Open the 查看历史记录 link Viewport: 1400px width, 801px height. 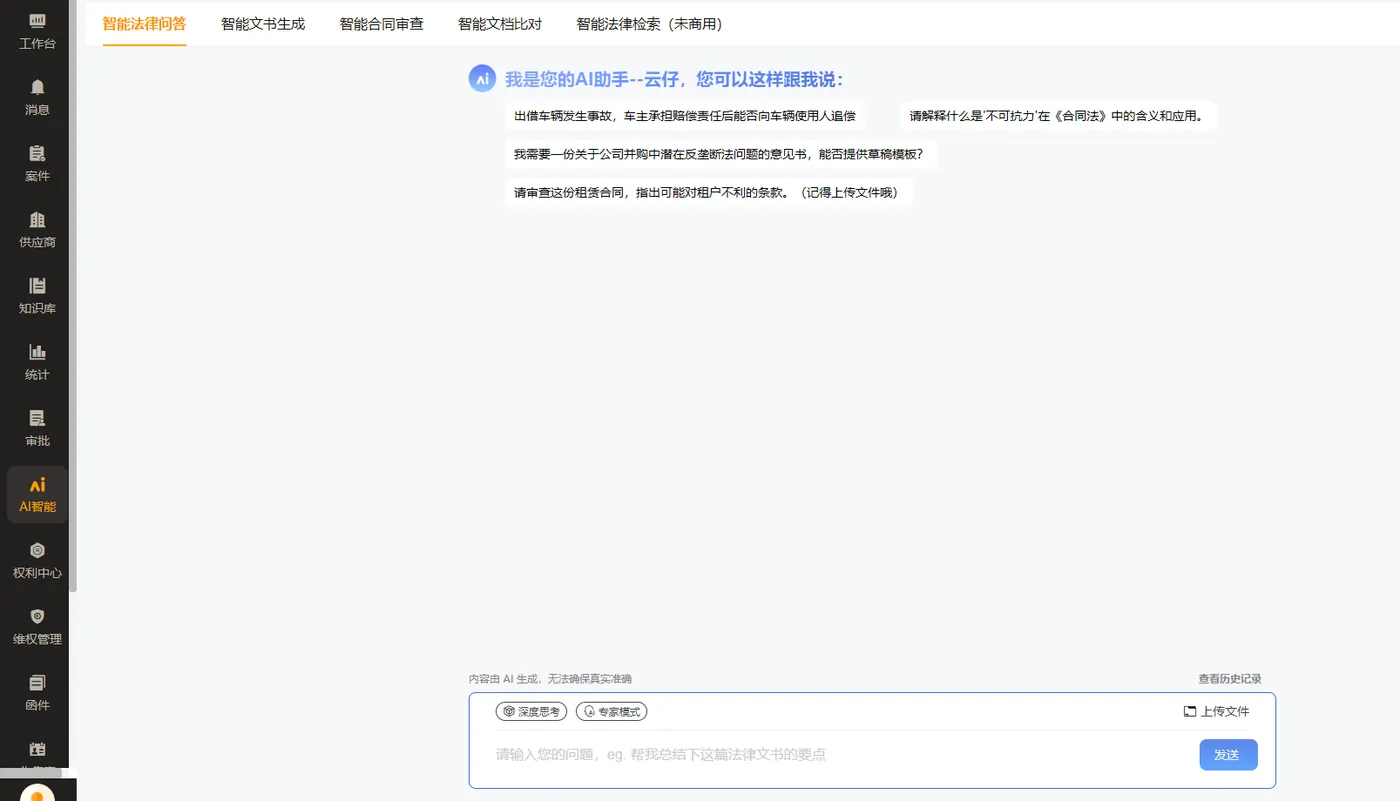coord(1230,679)
